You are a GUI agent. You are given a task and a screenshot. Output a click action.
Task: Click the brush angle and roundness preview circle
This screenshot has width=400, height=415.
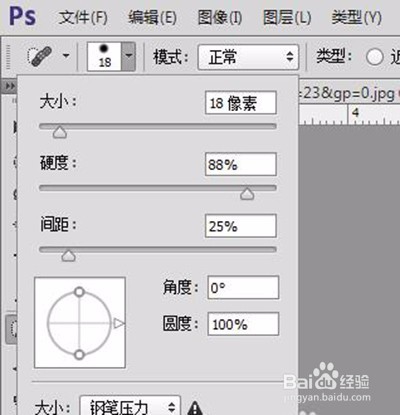tap(80, 323)
